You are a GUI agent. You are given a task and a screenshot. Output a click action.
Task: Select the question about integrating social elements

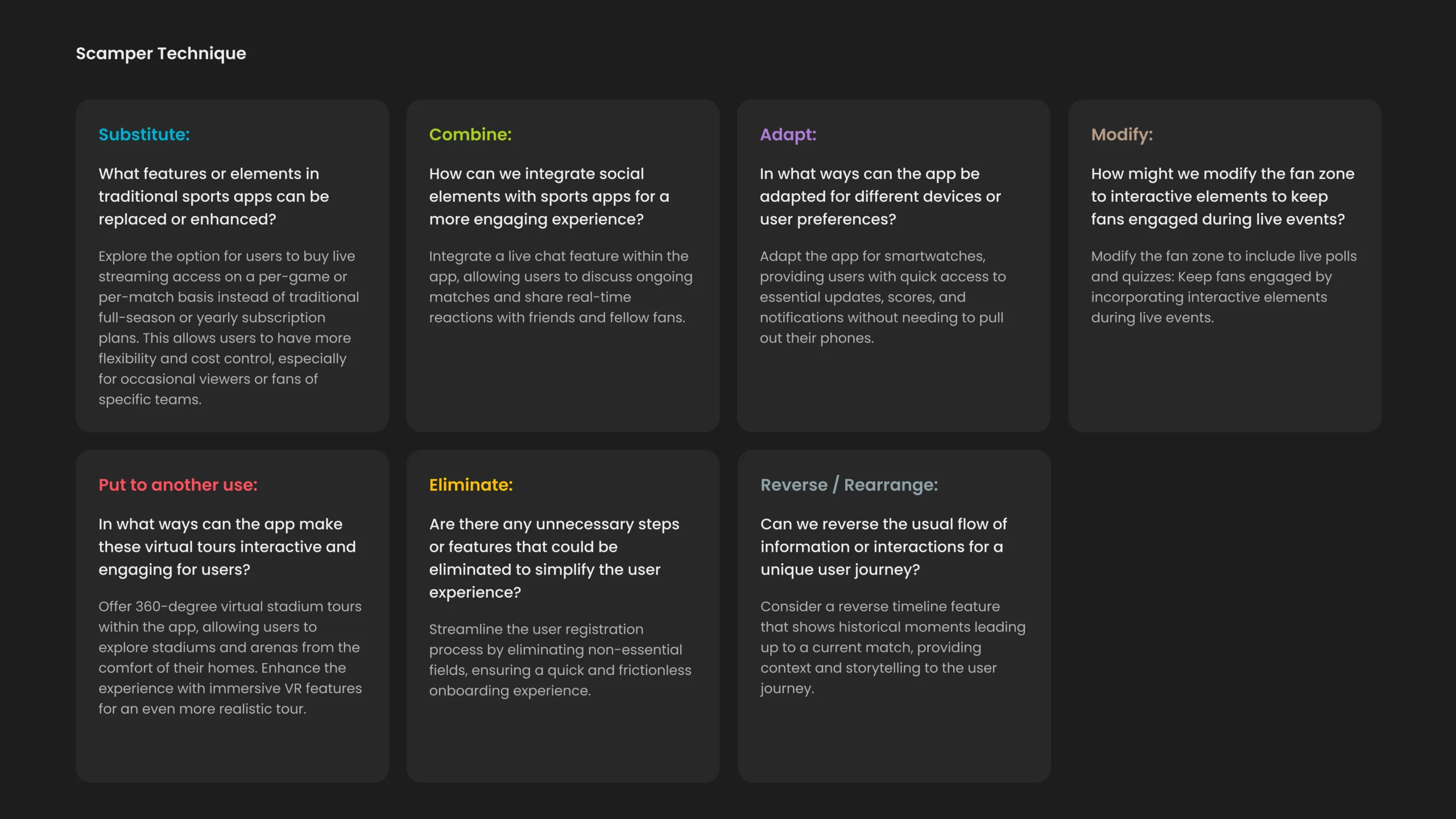pyautogui.click(x=549, y=196)
